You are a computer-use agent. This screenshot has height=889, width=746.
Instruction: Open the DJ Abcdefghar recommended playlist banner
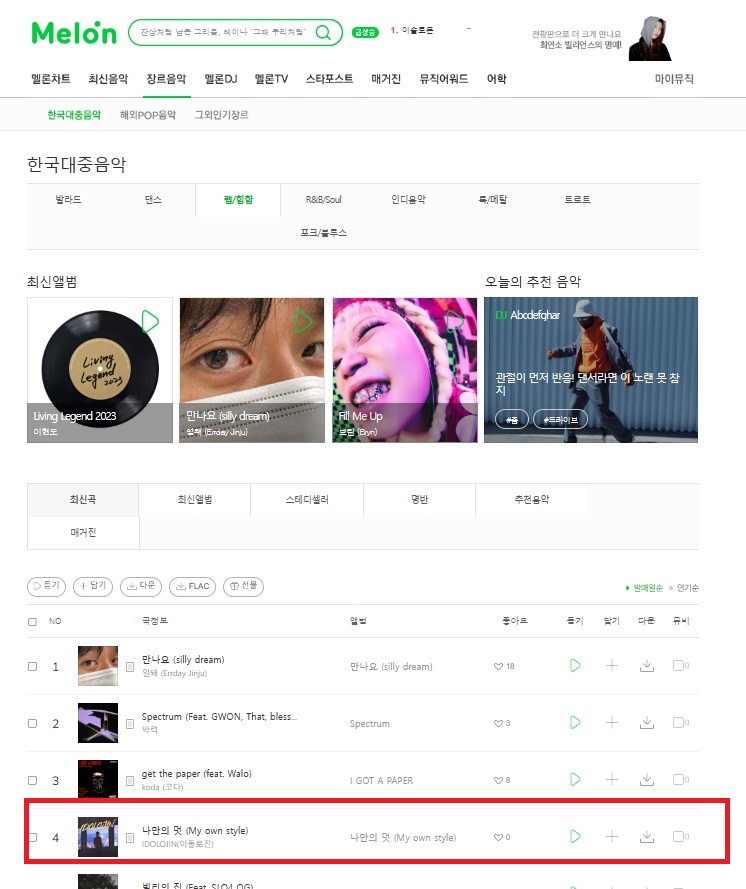tap(591, 370)
